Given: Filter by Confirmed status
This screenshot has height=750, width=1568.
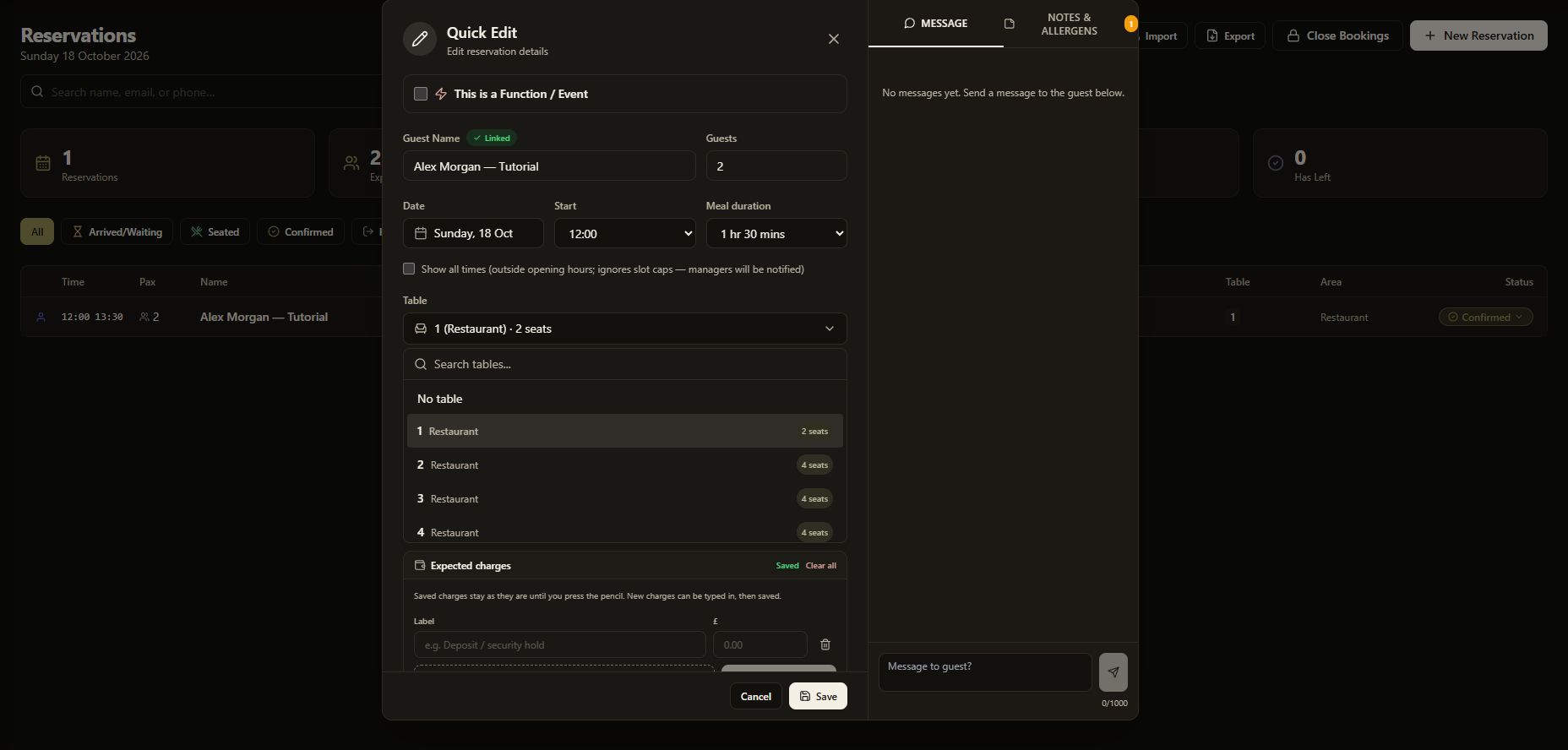Looking at the screenshot, I should (300, 231).
